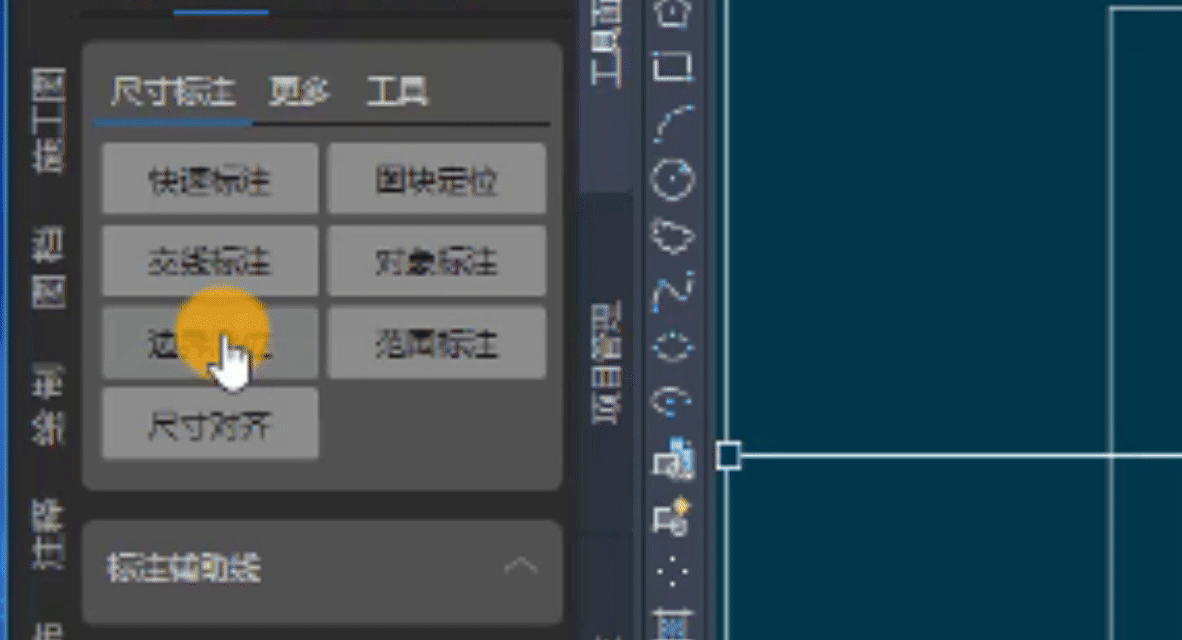1182x640 pixels.
Task: Switch to the 更多 tab
Action: 299,91
